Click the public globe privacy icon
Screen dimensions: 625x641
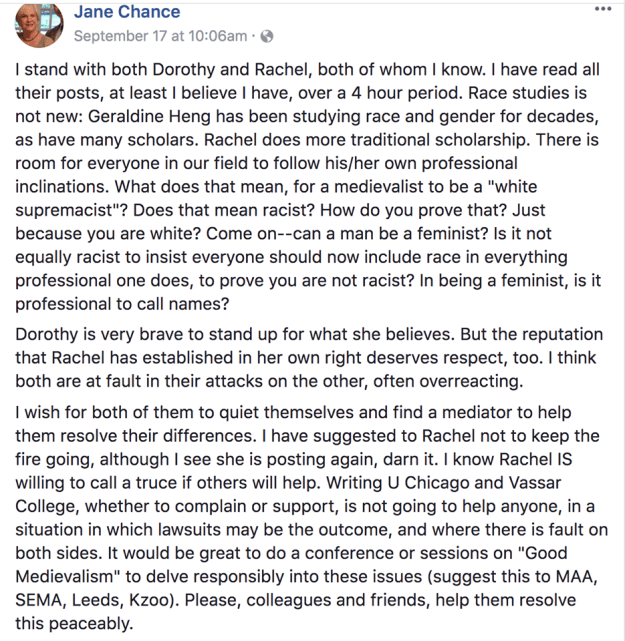266,37
